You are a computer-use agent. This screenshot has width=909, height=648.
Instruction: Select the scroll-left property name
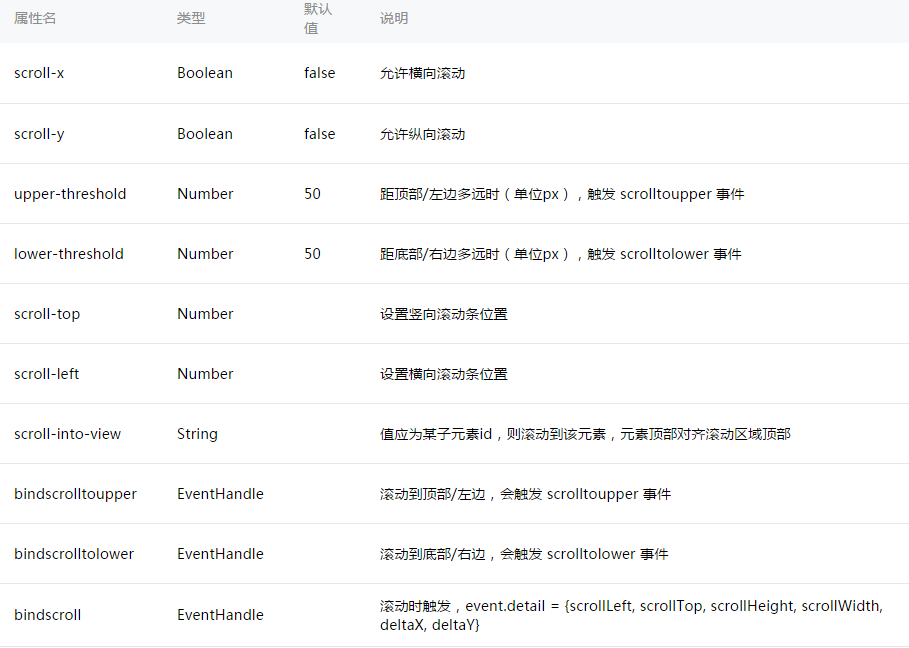(x=46, y=374)
